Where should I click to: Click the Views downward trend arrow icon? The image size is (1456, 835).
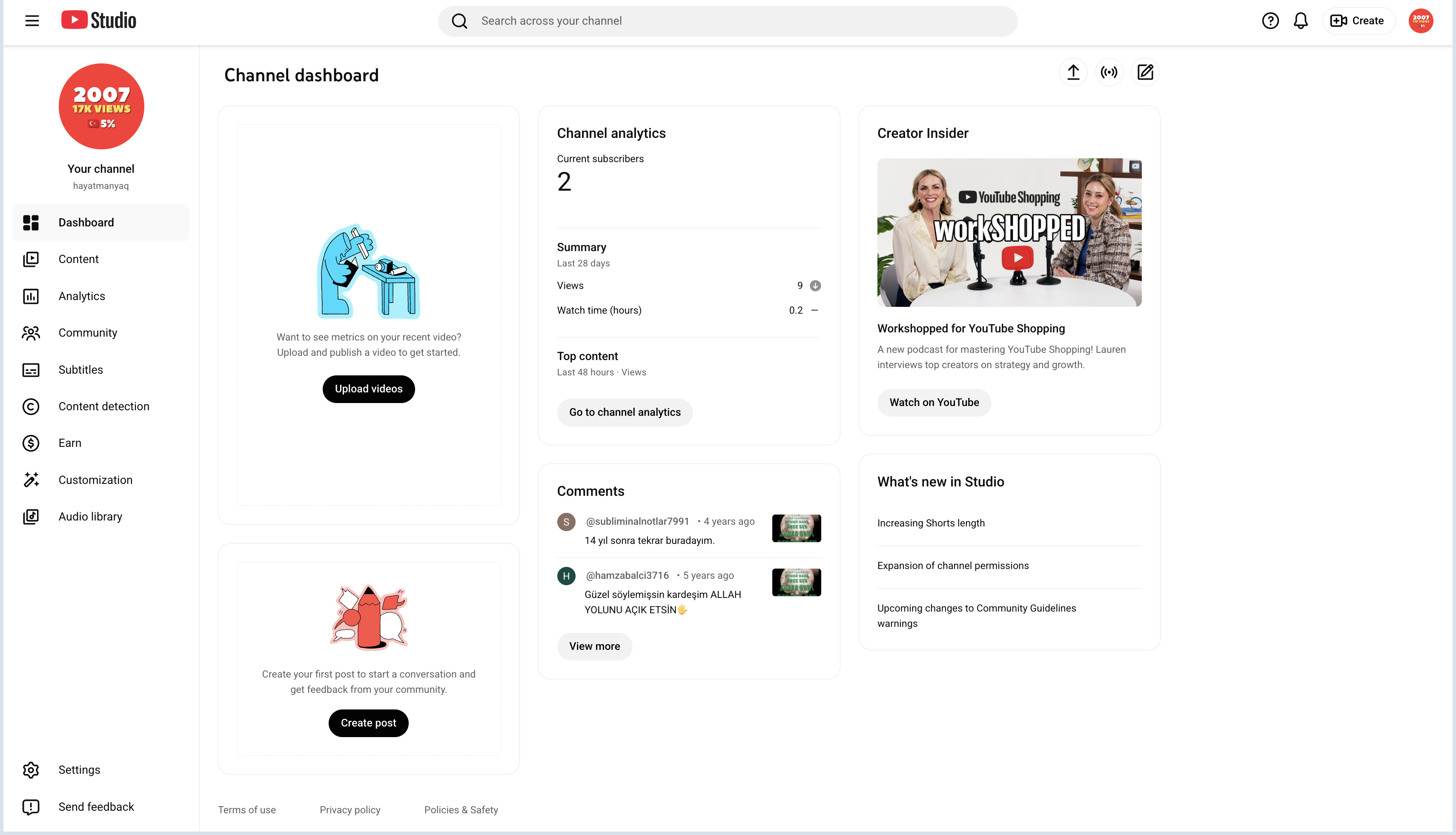[814, 286]
